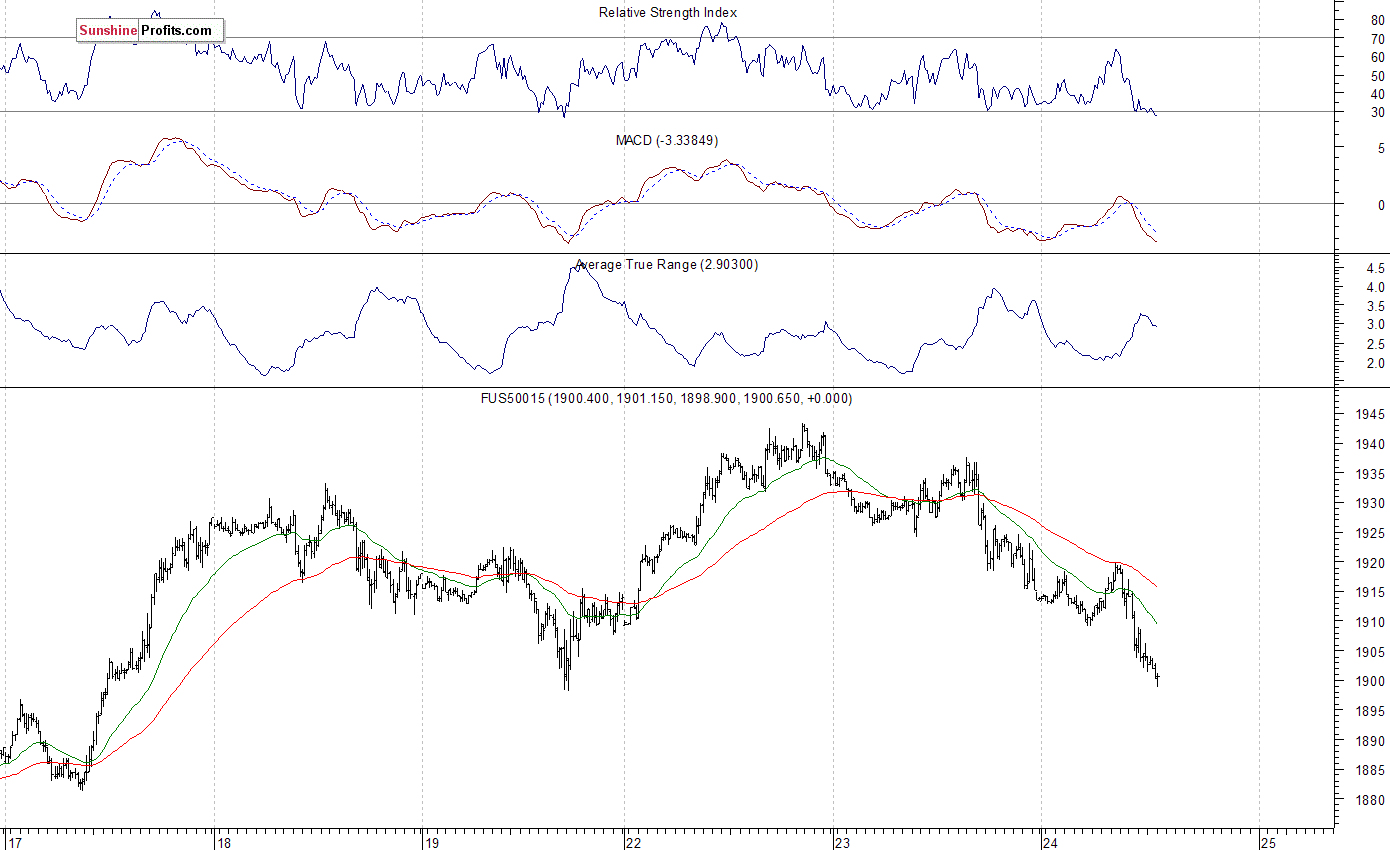Click the MACD axis value 5

pos(1381,148)
